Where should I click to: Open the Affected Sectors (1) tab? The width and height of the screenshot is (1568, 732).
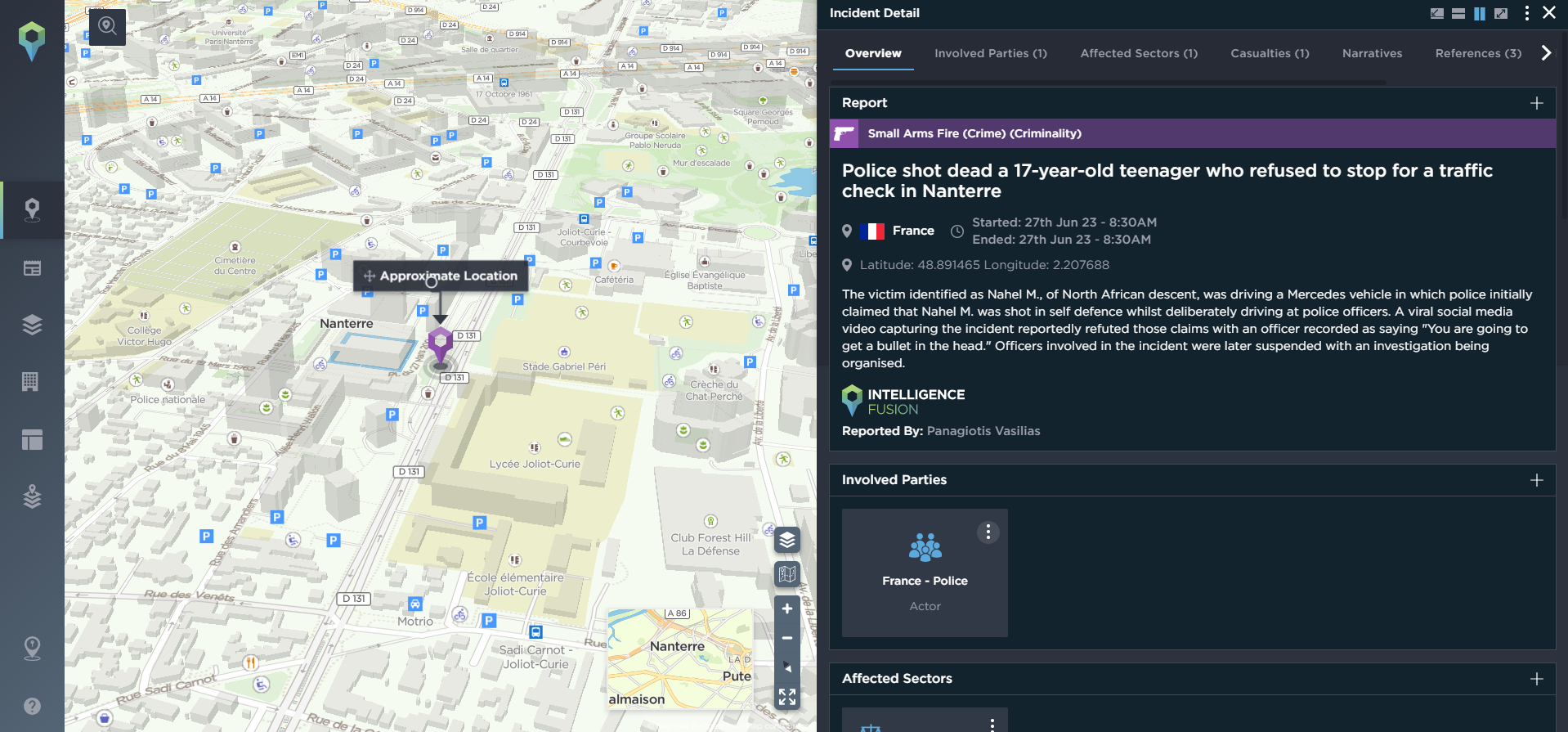click(1139, 53)
